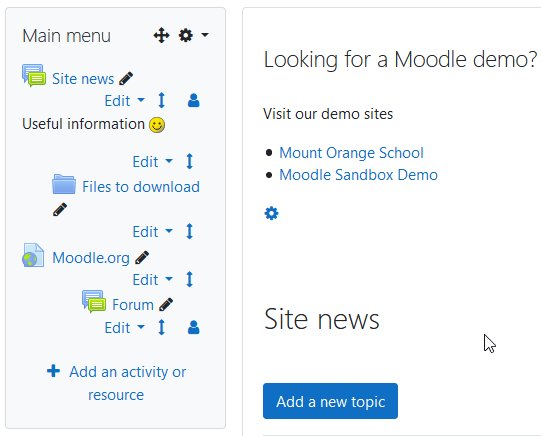Edit title pencil under Files to download
The image size is (541, 436).
pyautogui.click(x=60, y=209)
